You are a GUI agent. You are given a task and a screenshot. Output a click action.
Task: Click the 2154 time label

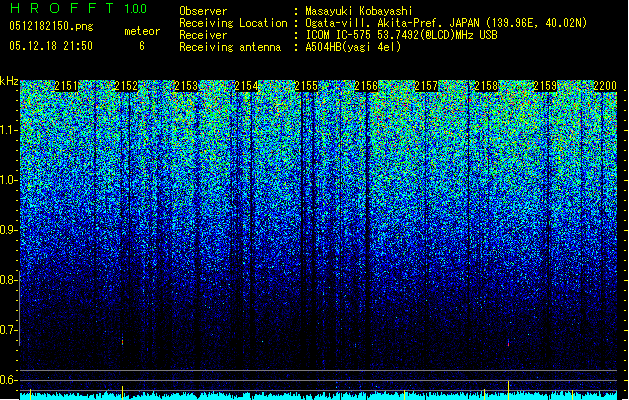[246, 86]
